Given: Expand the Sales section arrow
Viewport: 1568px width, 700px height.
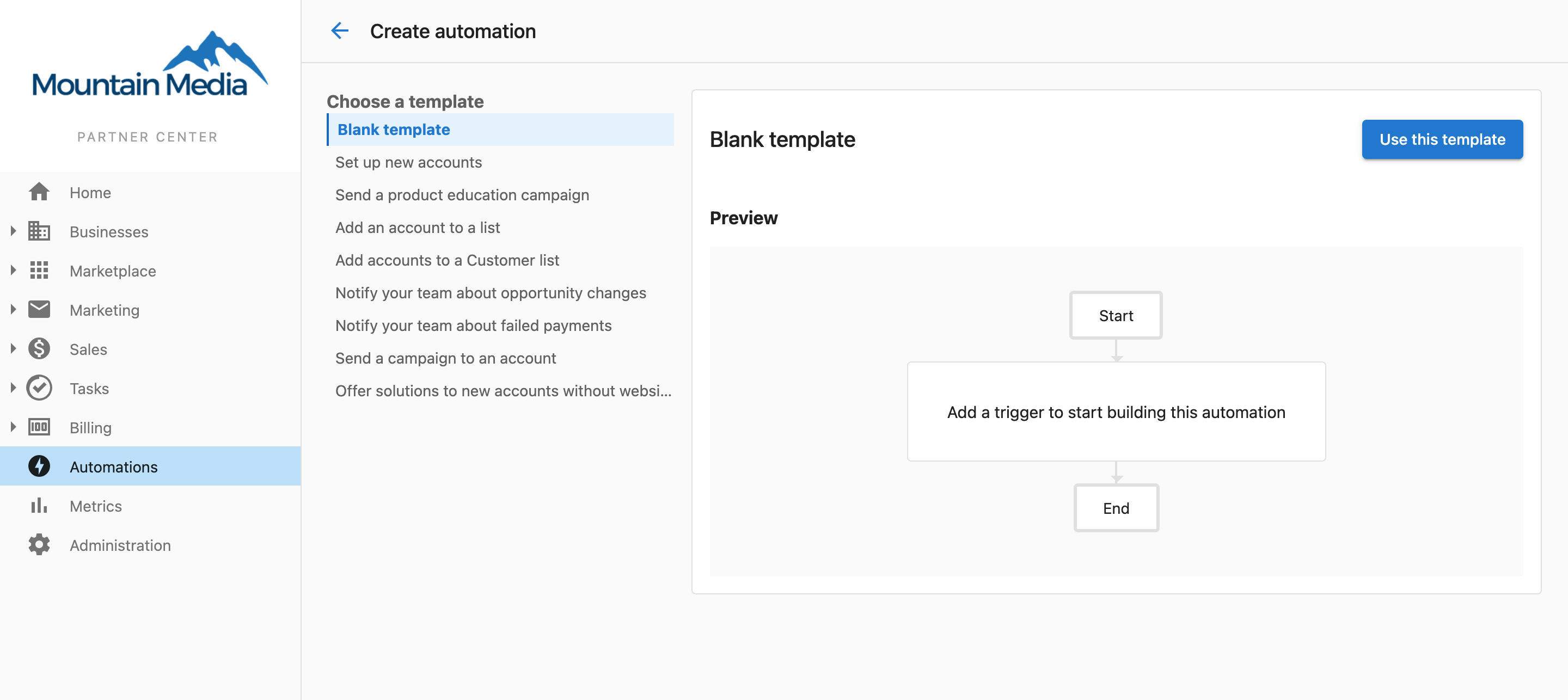Looking at the screenshot, I should pyautogui.click(x=14, y=349).
